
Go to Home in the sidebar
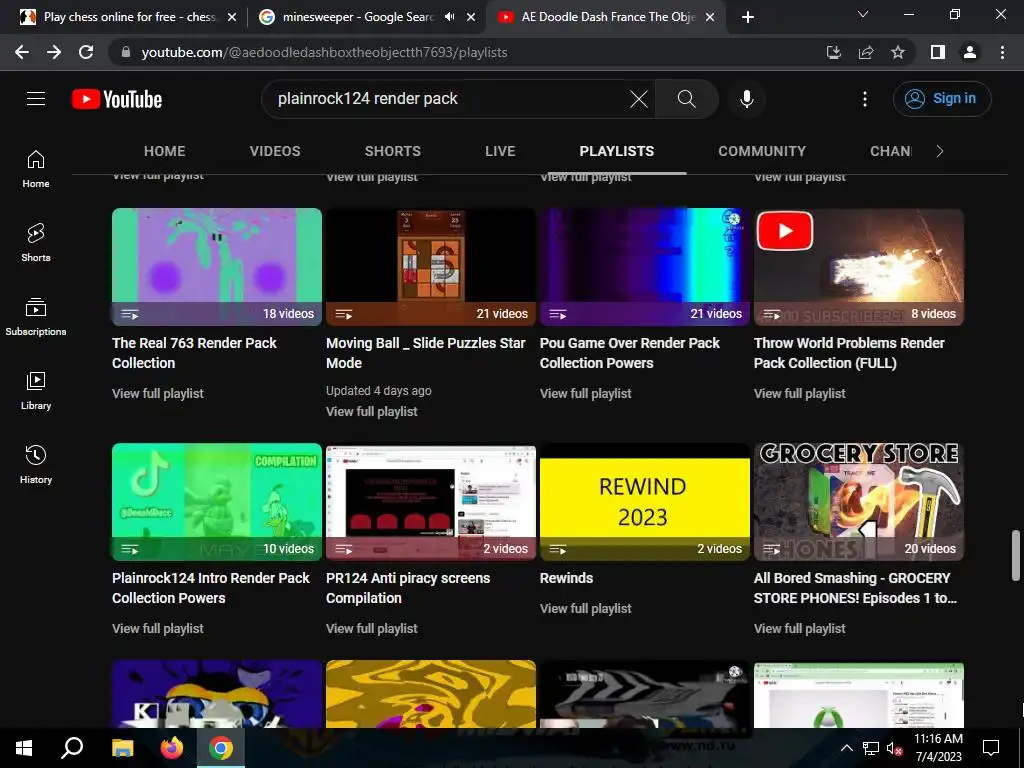(36, 169)
